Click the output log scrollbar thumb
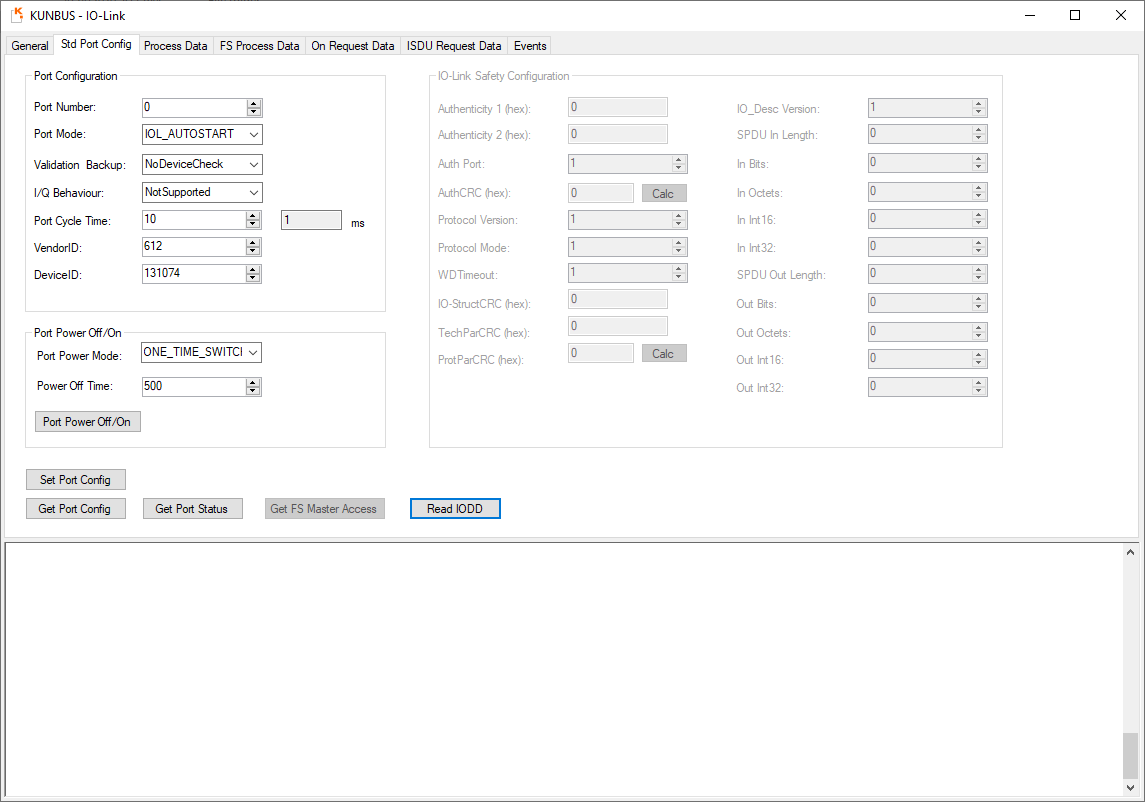Screen dimensions: 1145x802 1130,755
